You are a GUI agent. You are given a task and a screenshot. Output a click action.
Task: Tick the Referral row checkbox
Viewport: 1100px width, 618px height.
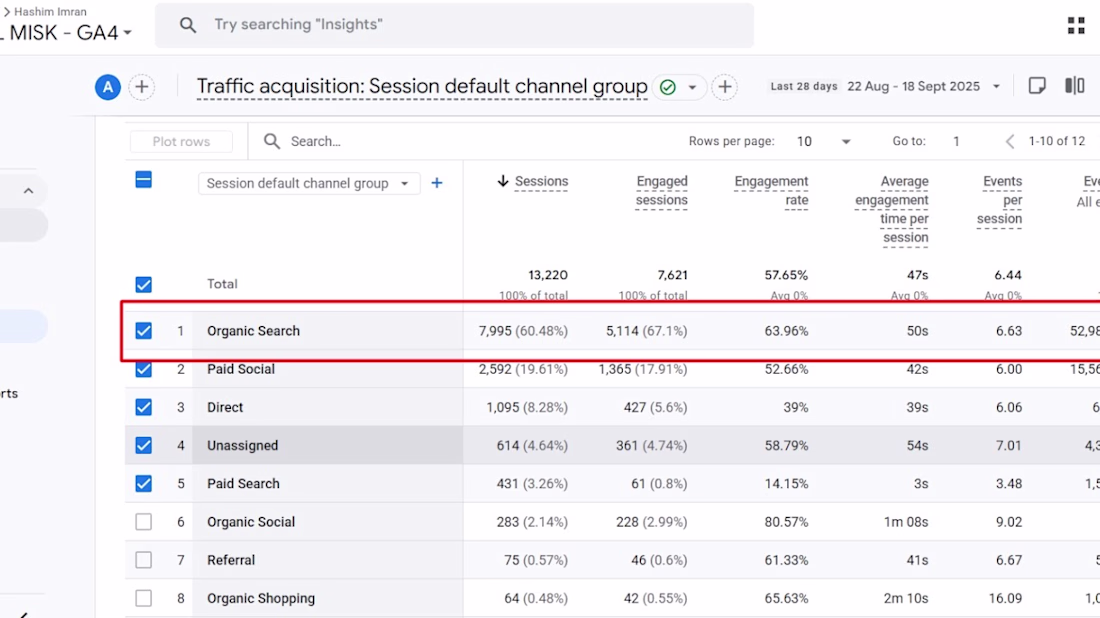pos(144,560)
